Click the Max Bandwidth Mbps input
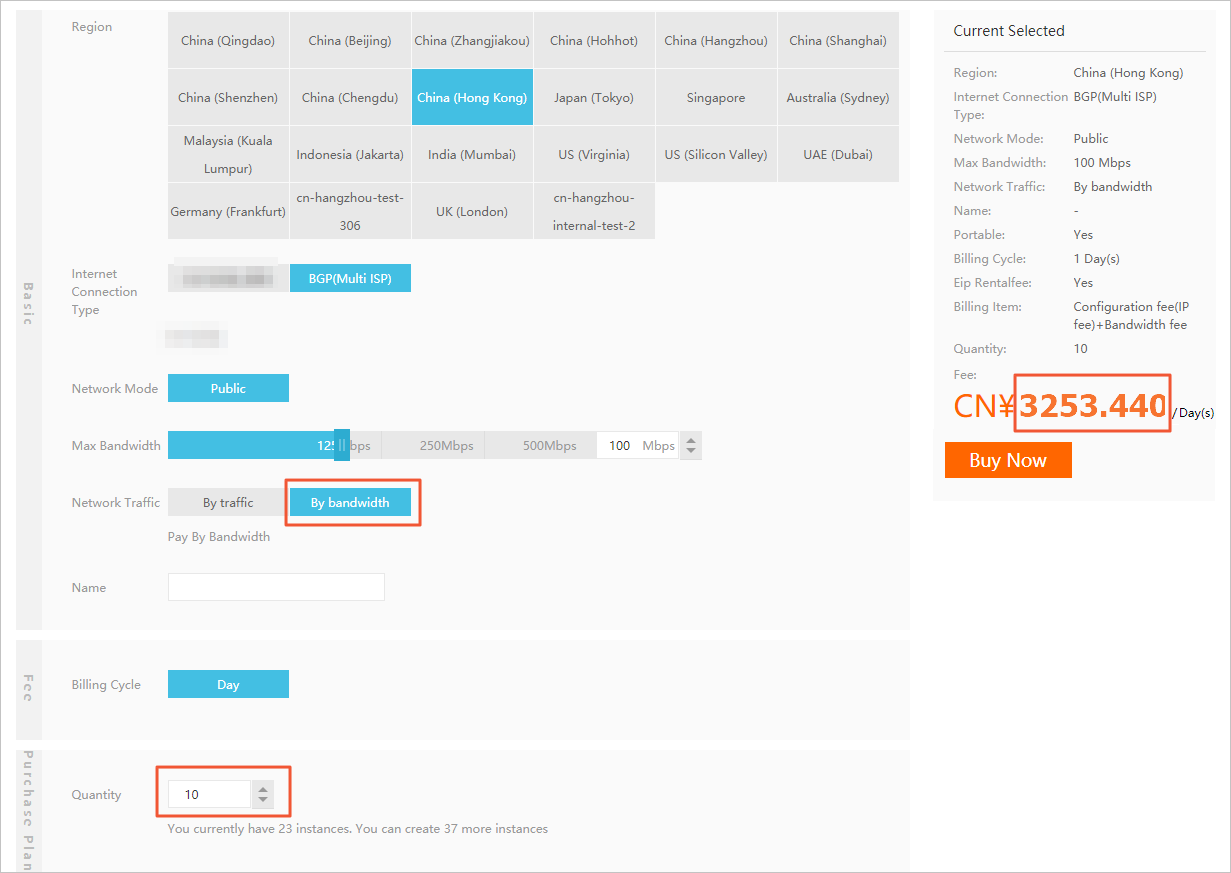Screen dimensions: 1231x873 coord(620,446)
